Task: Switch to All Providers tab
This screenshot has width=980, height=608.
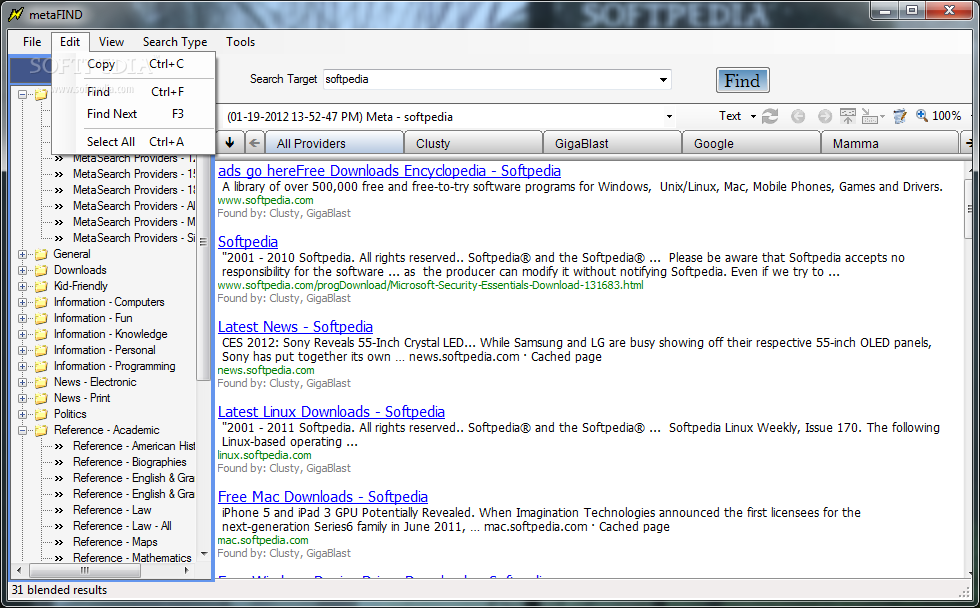Action: coord(334,143)
